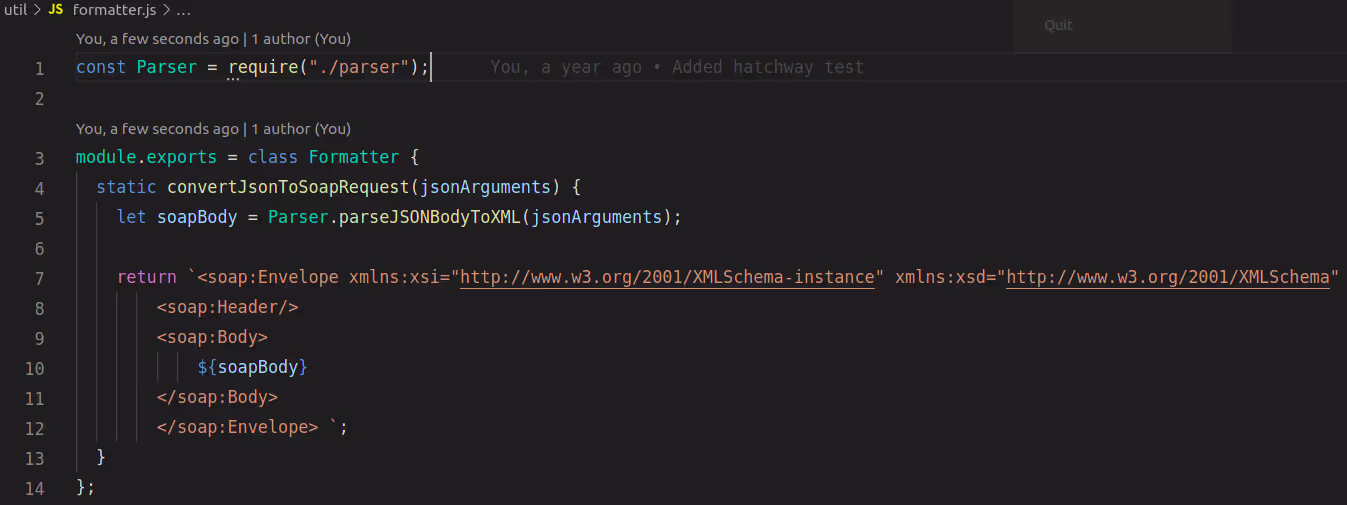The image size is (1347, 505).
Task: Open the CodeLens authorship above line 1
Action: (x=213, y=39)
